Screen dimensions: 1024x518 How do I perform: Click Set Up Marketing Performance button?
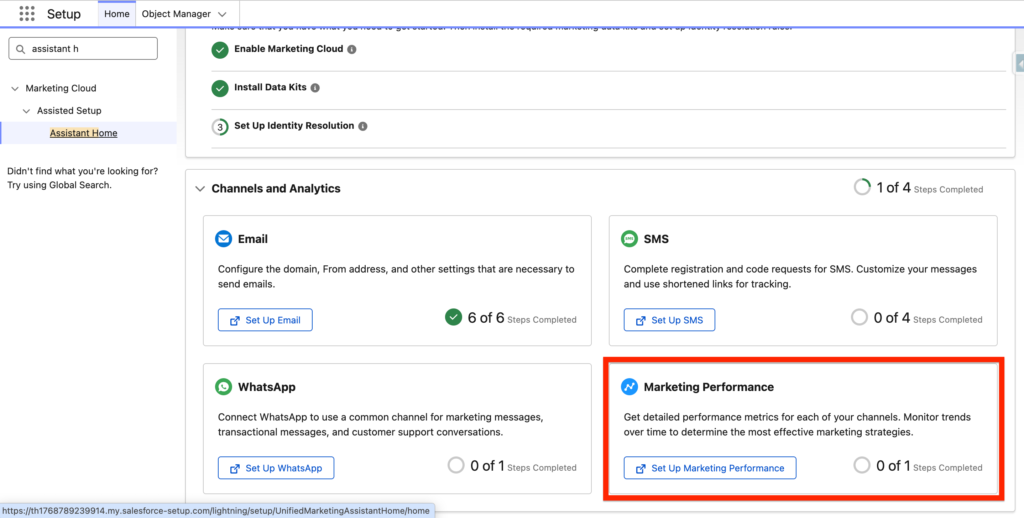[x=710, y=468]
